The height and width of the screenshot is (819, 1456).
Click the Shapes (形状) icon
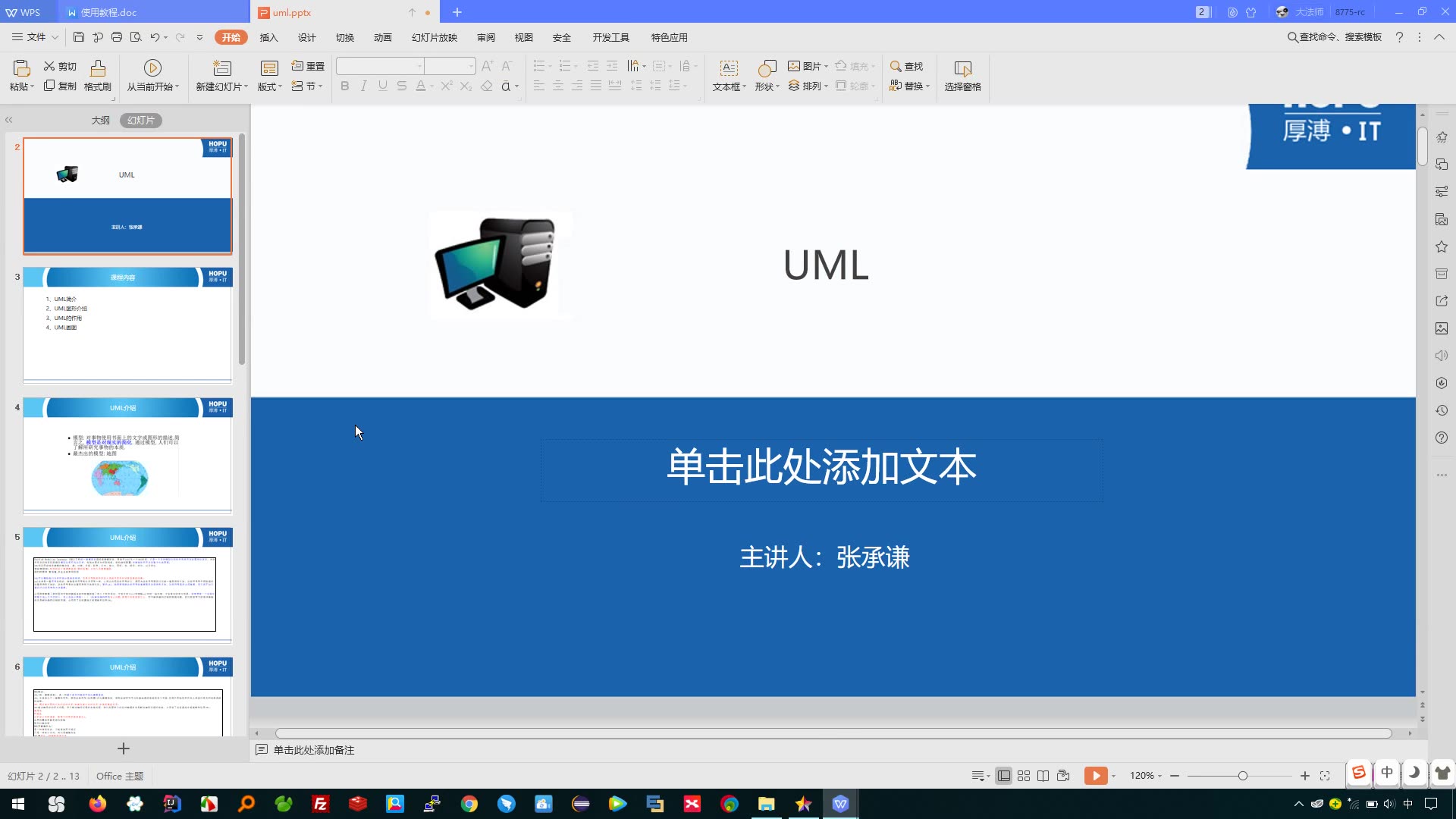pyautogui.click(x=767, y=69)
